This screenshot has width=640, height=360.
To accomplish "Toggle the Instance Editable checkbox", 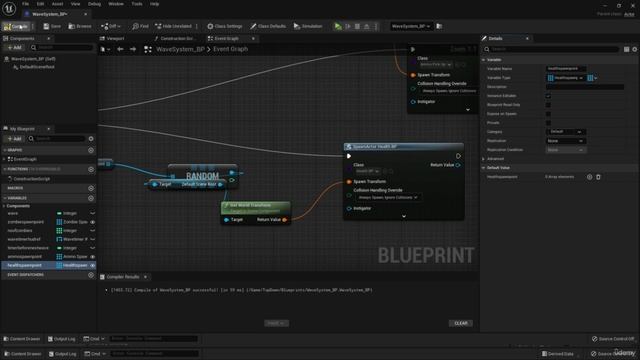I will (x=548, y=96).
